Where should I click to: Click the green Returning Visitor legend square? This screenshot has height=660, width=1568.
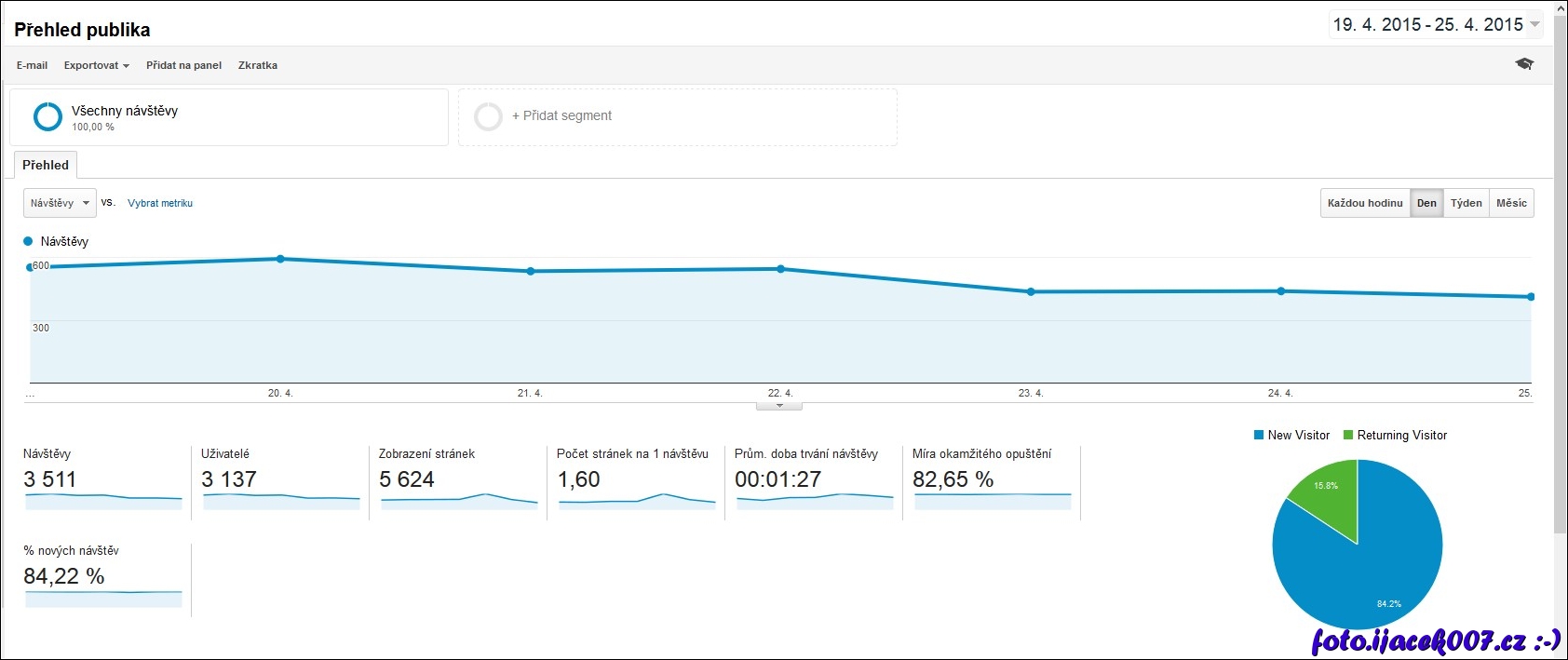(x=1348, y=435)
